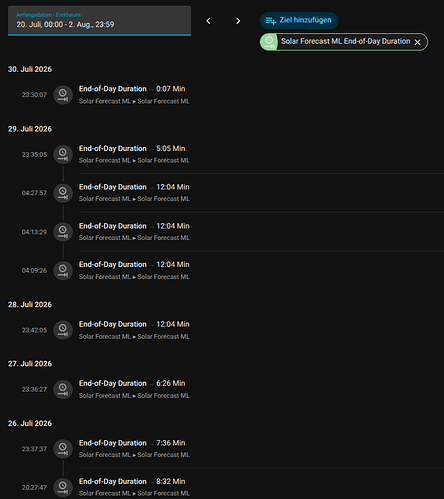Click Solar Forecast ML path under 23:36:27 entry
The image size is (444, 499).
point(134,396)
